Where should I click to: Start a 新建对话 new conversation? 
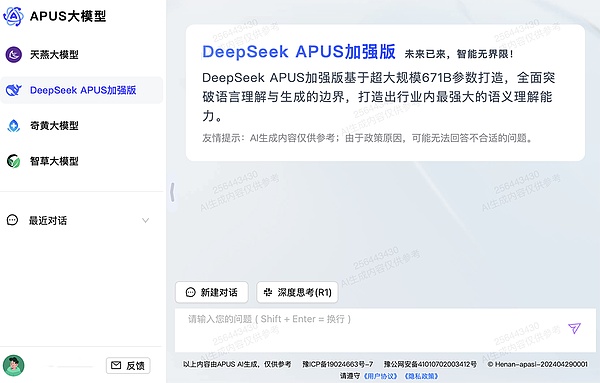(x=212, y=292)
